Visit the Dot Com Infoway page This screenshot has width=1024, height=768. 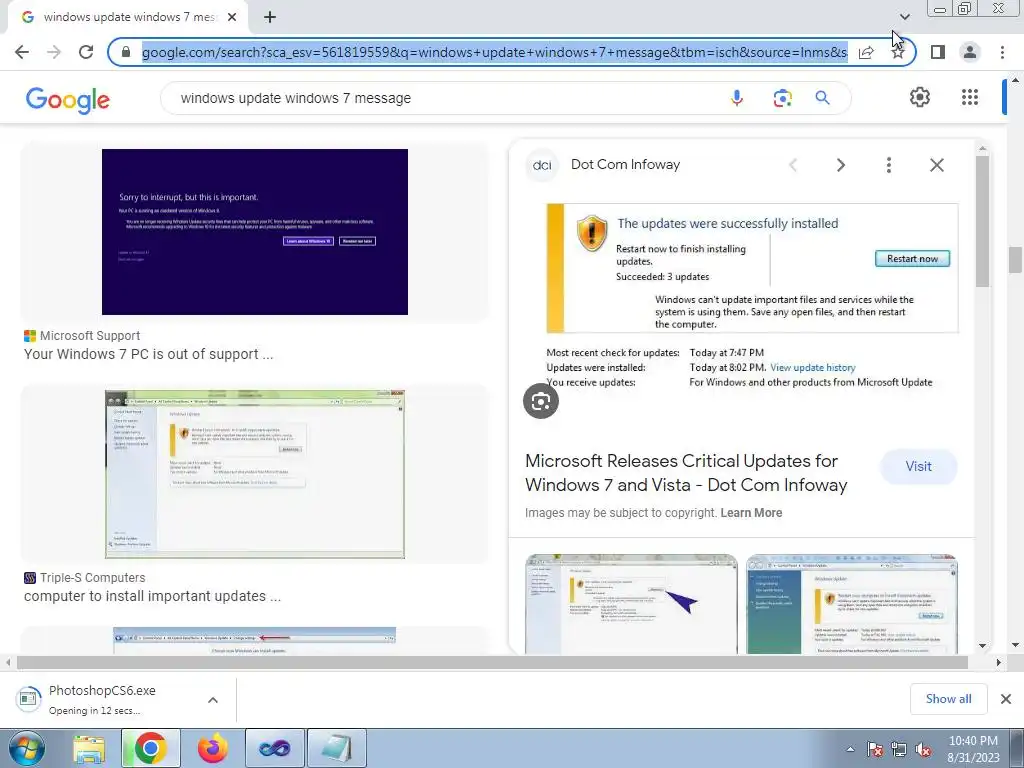click(x=918, y=466)
